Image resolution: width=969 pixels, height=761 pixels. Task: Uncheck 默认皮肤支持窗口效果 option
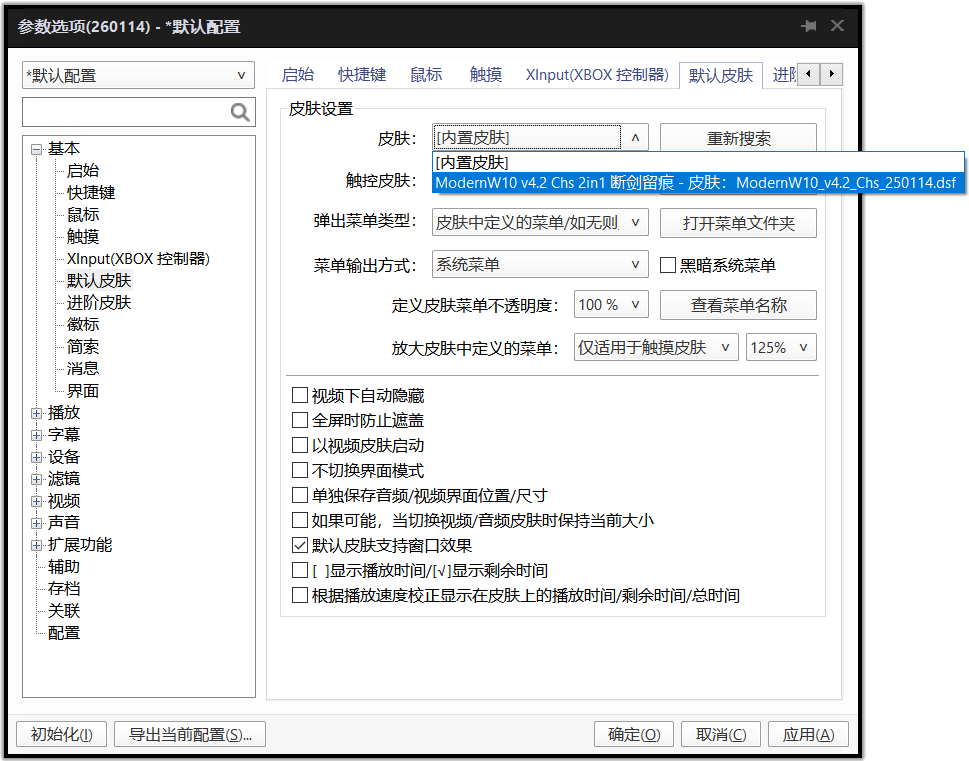tap(300, 546)
